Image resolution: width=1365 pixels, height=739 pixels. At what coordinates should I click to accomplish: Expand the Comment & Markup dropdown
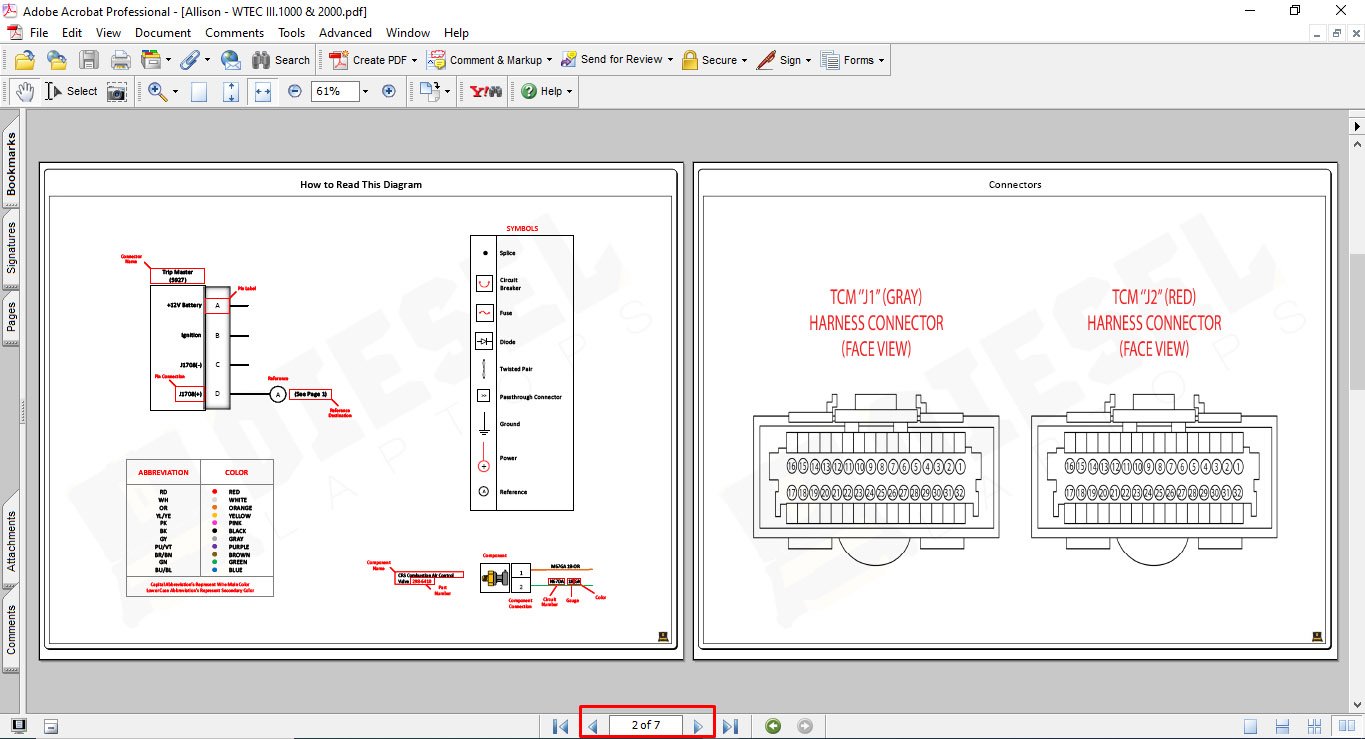pos(551,60)
